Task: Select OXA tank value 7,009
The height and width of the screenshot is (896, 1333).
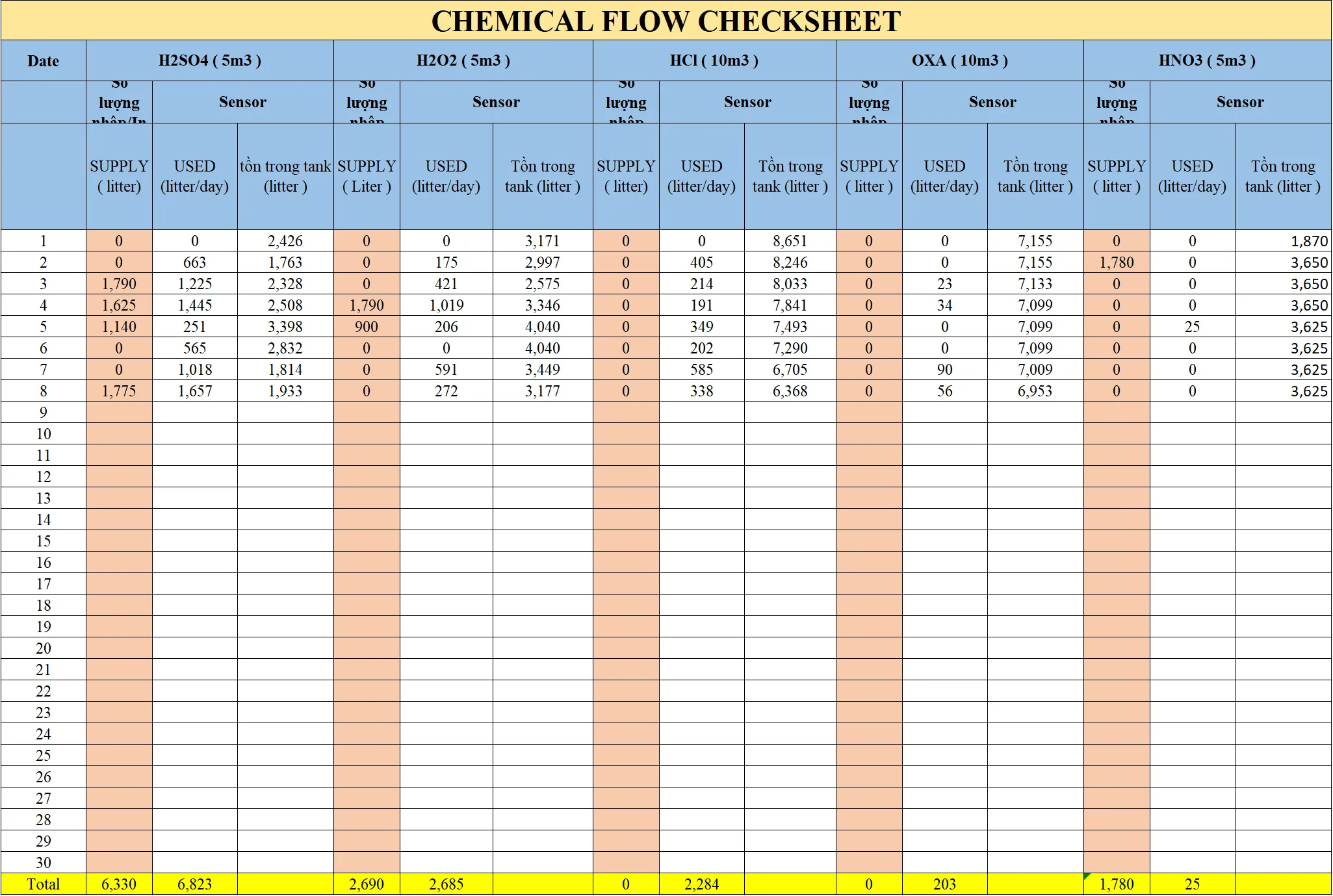Action: pos(1035,370)
